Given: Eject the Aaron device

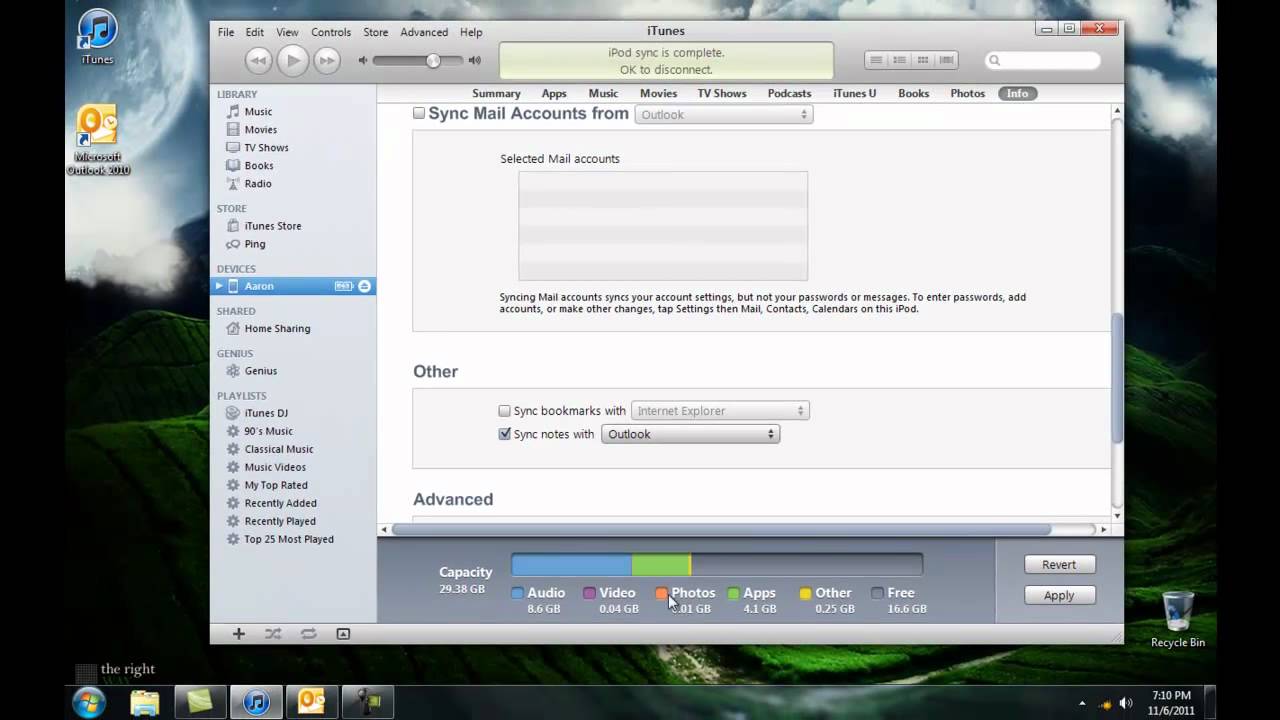Looking at the screenshot, I should pyautogui.click(x=364, y=286).
